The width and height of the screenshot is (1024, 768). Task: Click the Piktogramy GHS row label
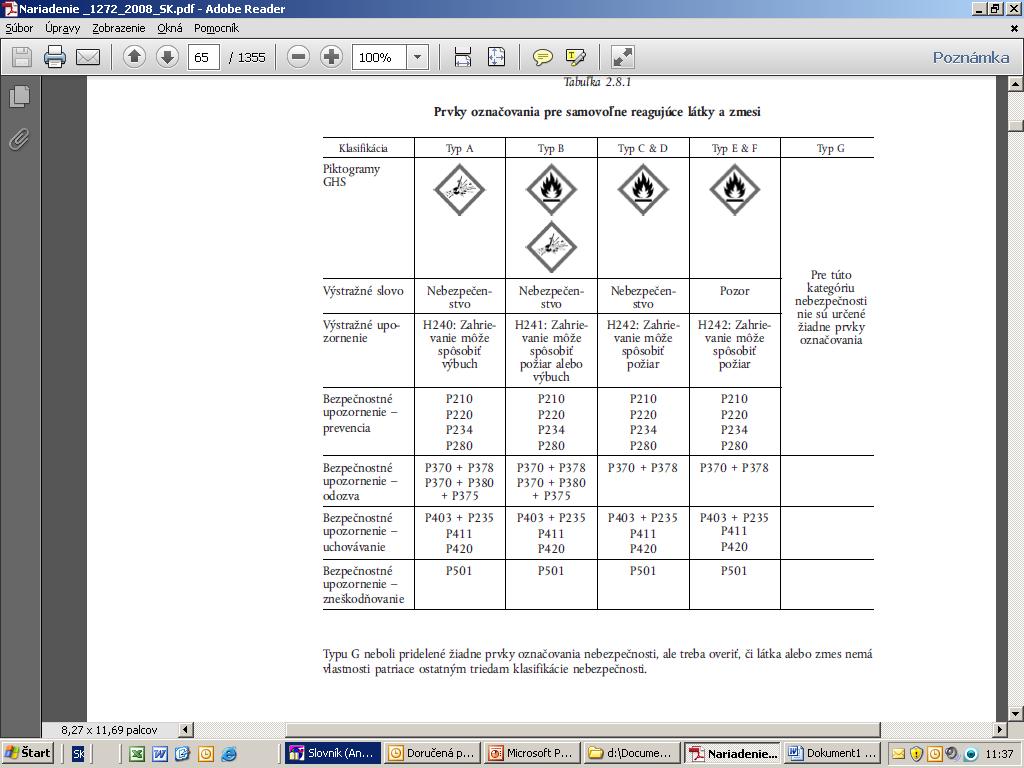(351, 175)
